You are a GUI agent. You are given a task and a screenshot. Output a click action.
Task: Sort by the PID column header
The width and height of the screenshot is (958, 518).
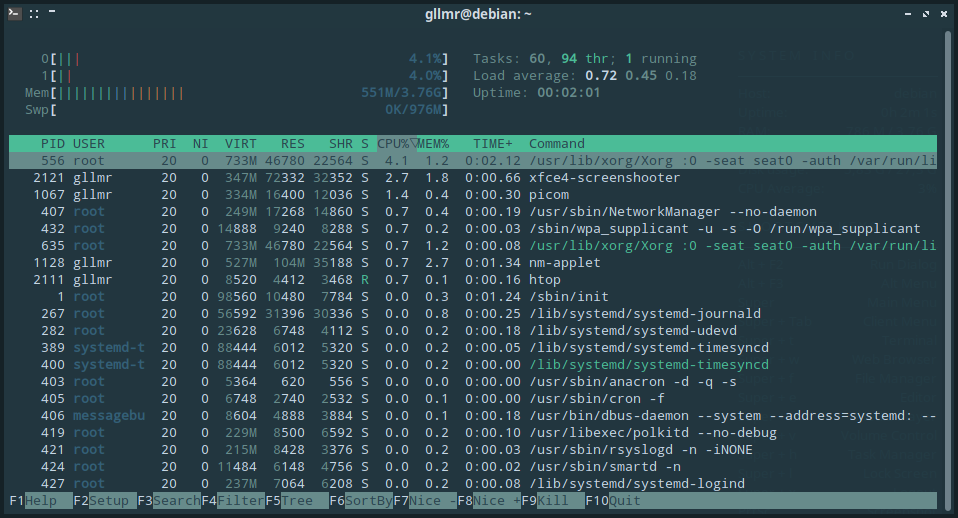point(53,144)
